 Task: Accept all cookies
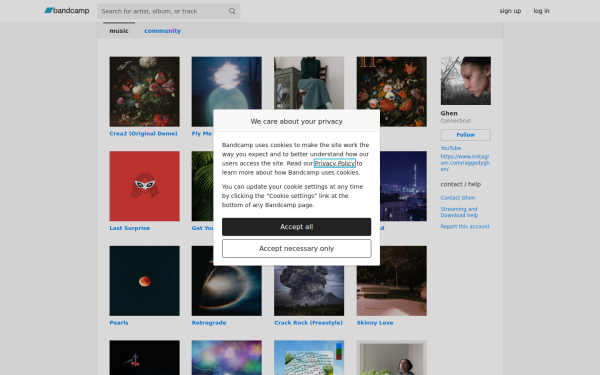point(297,227)
